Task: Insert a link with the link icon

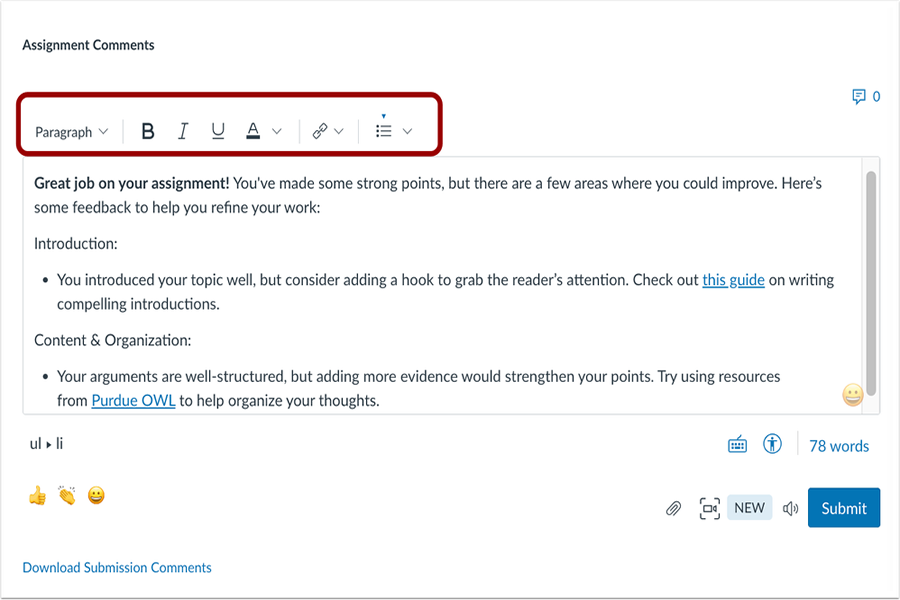Action: (x=320, y=130)
